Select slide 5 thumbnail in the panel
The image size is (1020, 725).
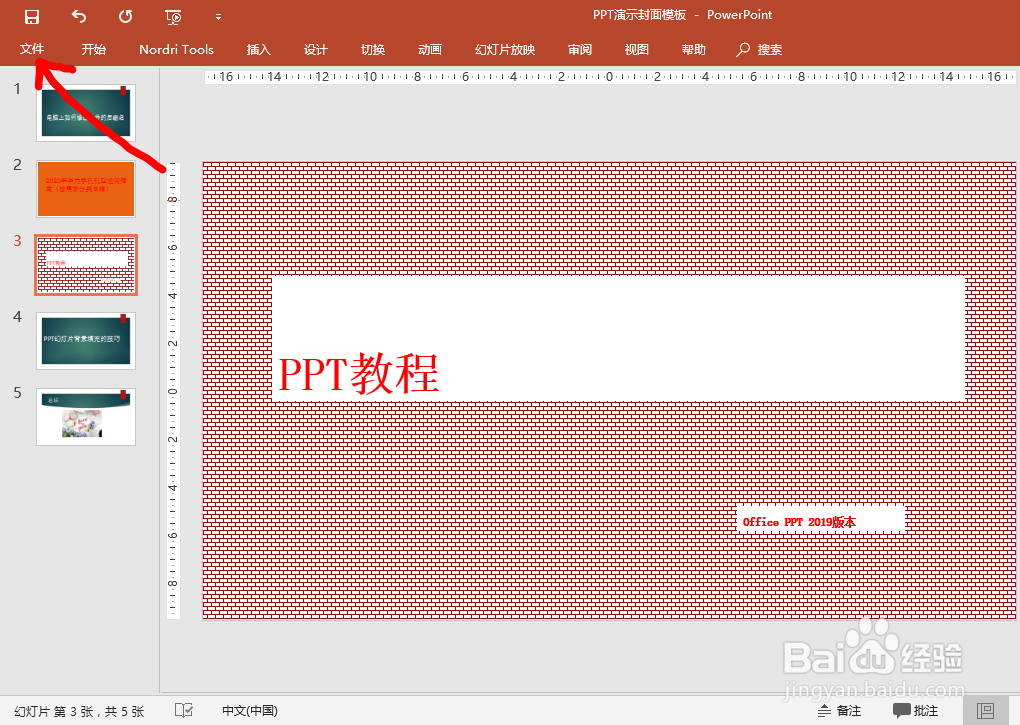86,416
